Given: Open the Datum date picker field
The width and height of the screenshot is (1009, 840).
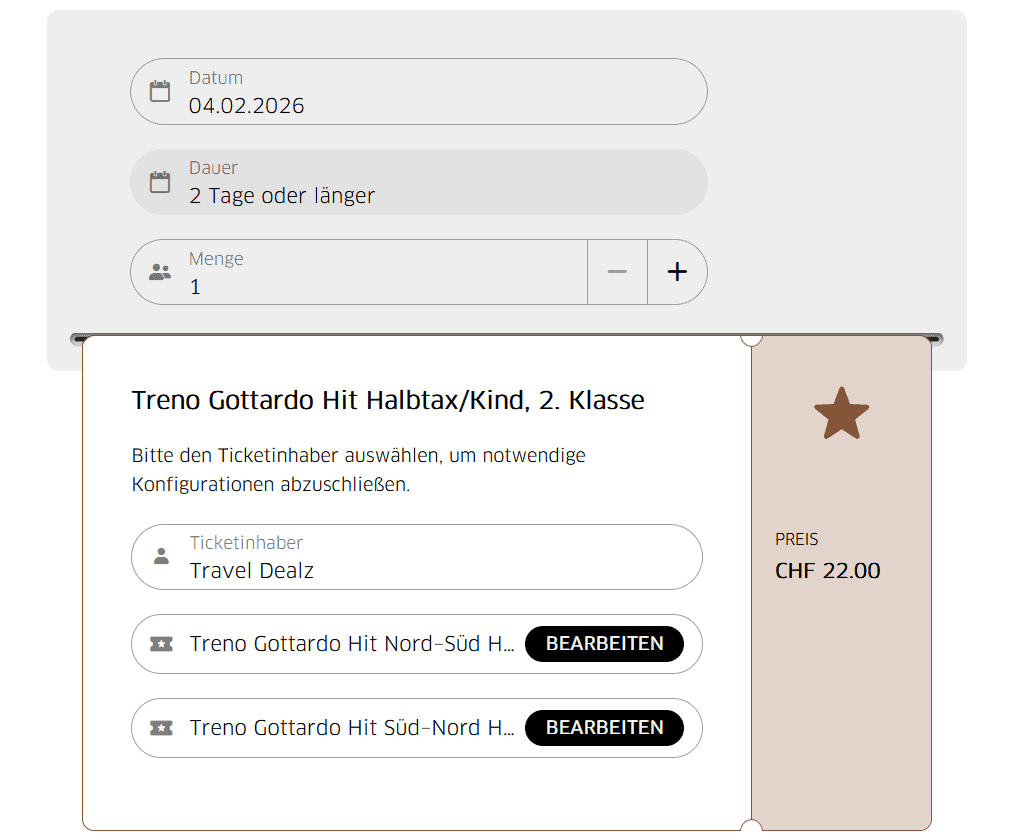Looking at the screenshot, I should click(x=418, y=92).
